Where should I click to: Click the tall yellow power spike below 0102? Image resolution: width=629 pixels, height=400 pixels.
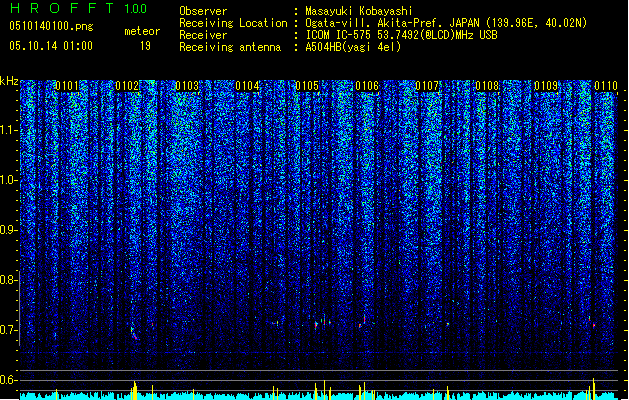[x=135, y=390]
